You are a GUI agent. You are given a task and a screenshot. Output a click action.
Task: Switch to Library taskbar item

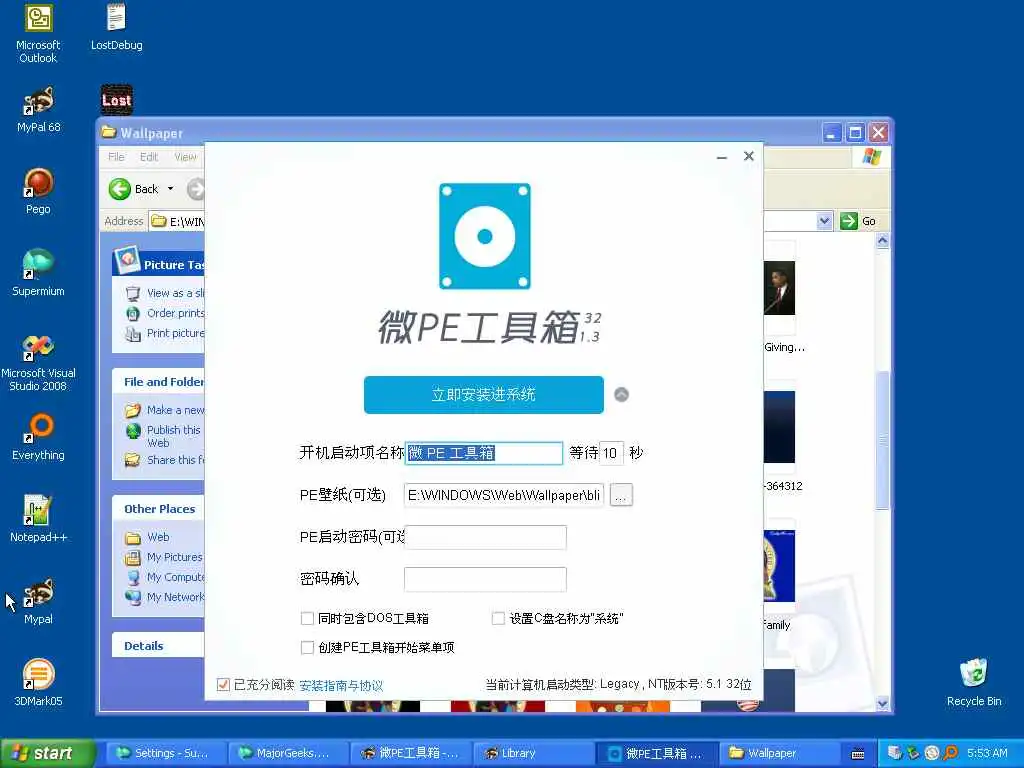(532, 753)
